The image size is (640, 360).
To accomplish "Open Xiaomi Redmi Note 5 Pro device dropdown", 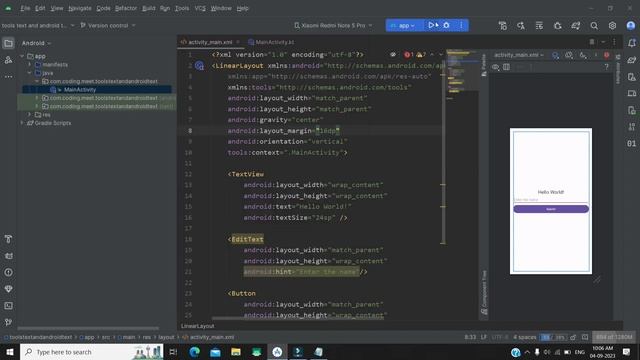I will 333,25.
